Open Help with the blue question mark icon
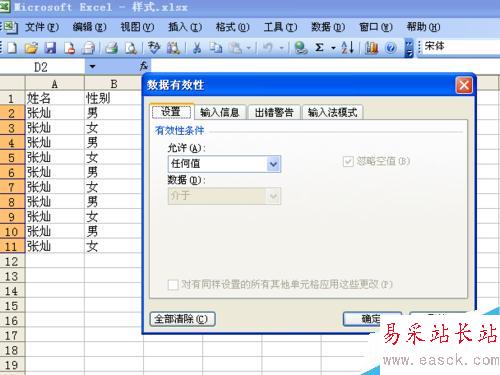 (390, 48)
